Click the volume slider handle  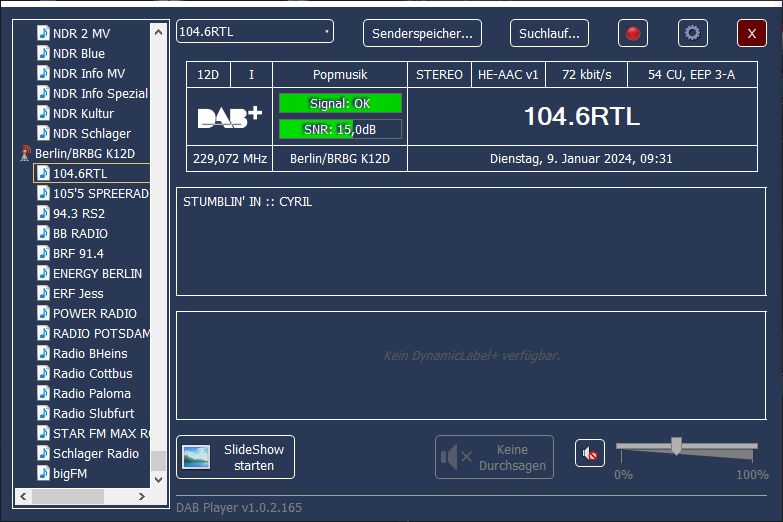point(676,446)
